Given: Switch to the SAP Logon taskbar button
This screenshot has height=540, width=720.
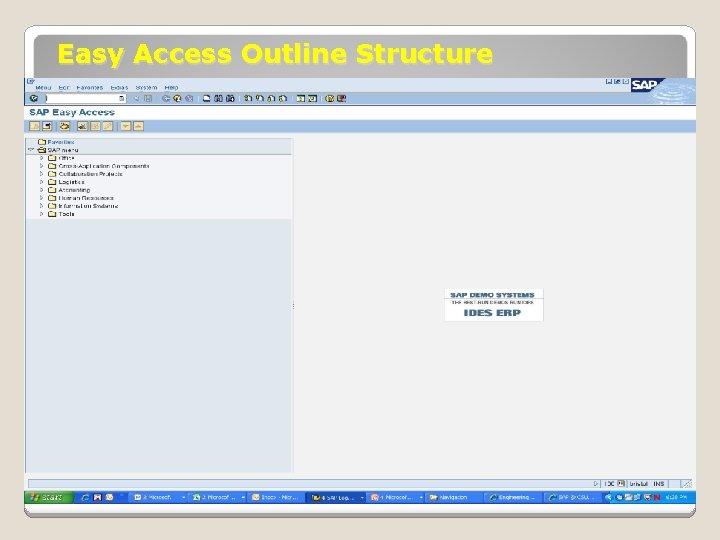Looking at the screenshot, I should 337,497.
